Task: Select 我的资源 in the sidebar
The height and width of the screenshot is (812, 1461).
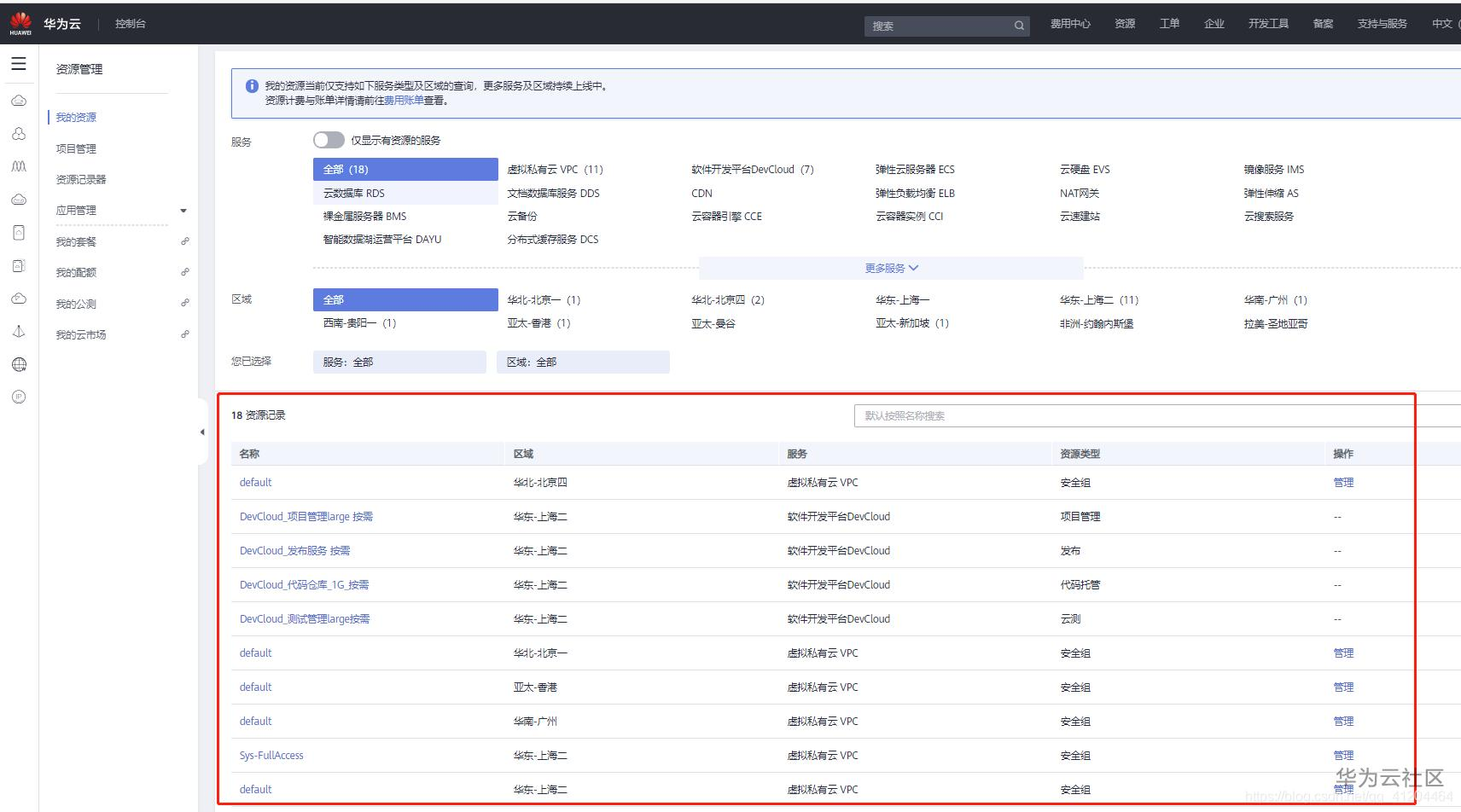Action: (x=76, y=118)
